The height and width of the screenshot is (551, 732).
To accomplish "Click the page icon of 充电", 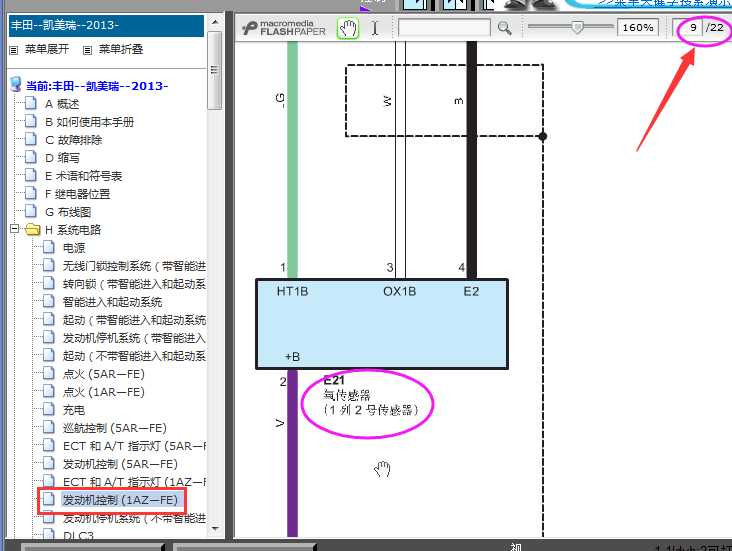I will (x=49, y=409).
